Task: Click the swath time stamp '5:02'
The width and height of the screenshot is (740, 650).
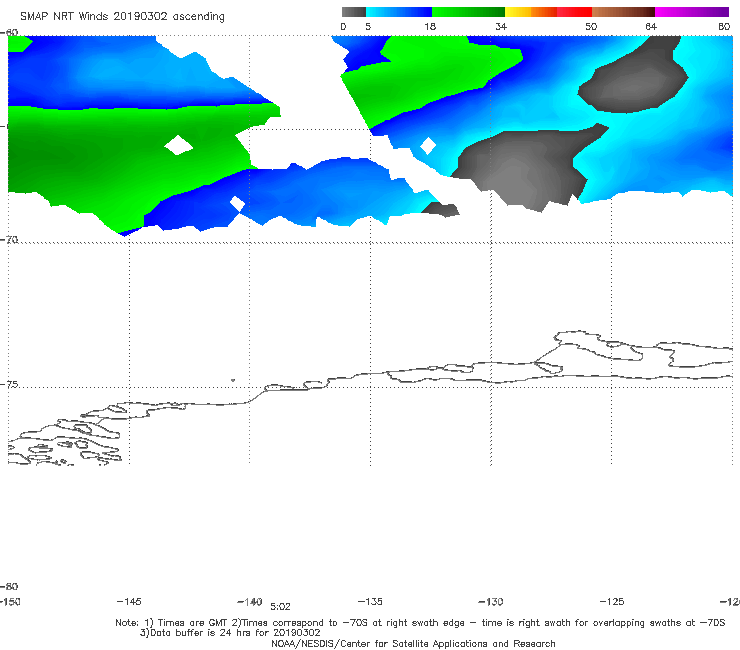Action: (x=280, y=607)
